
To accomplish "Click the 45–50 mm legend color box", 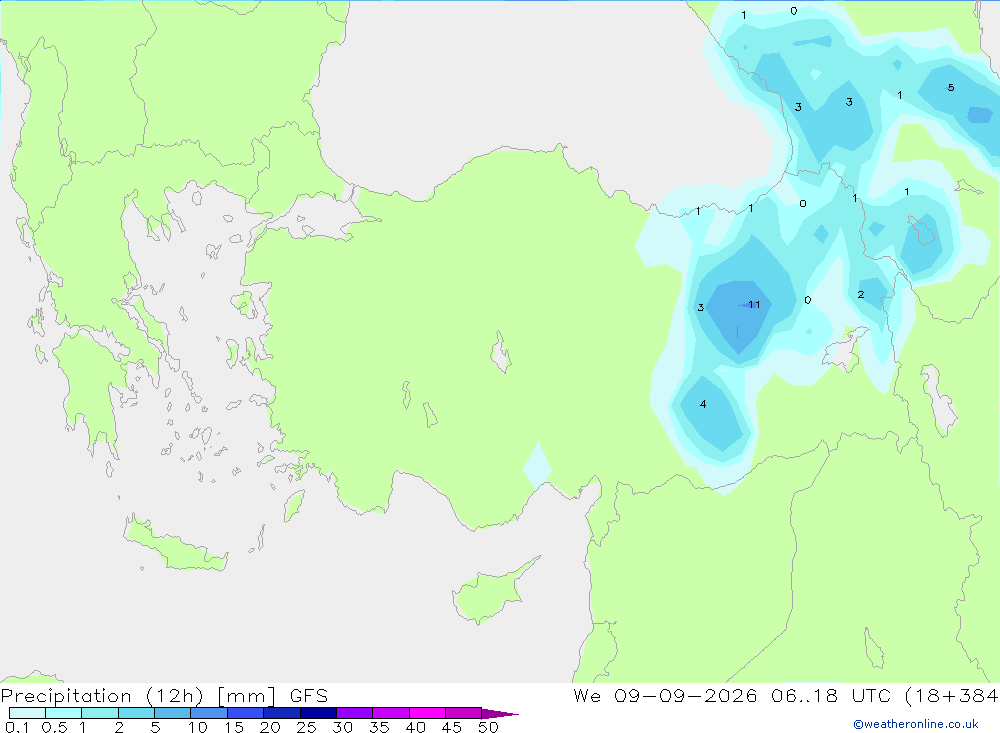I will (463, 713).
